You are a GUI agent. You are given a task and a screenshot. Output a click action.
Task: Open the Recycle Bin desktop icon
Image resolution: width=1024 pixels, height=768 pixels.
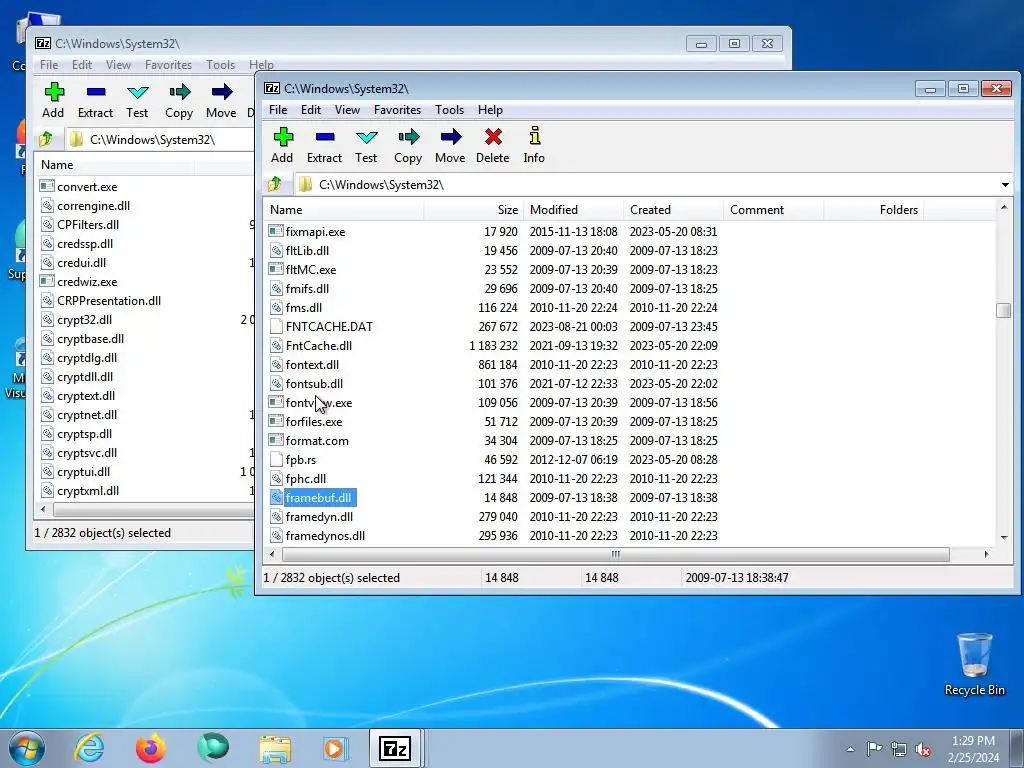974,664
